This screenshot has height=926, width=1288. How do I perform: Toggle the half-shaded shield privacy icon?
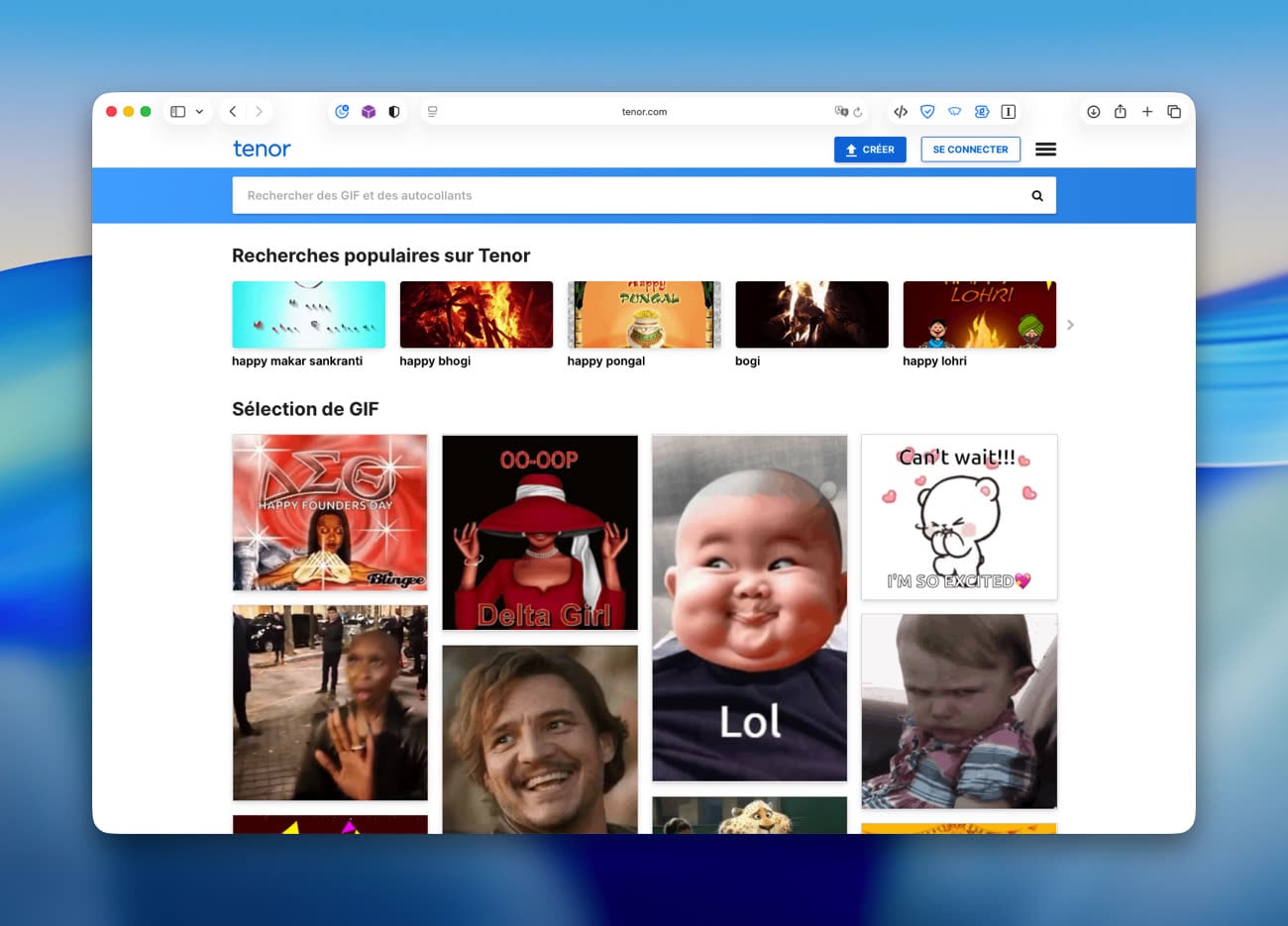pos(394,112)
